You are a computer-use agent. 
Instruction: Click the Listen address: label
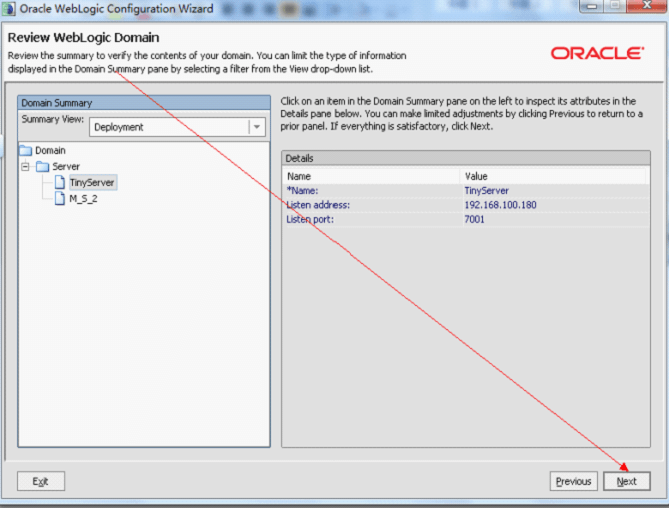tap(318, 205)
